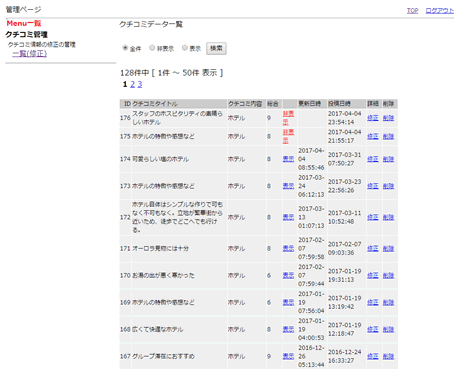Select title スタッフのホスピタリティの素晴らしいホテル
464x369 pixels.
[177, 118]
